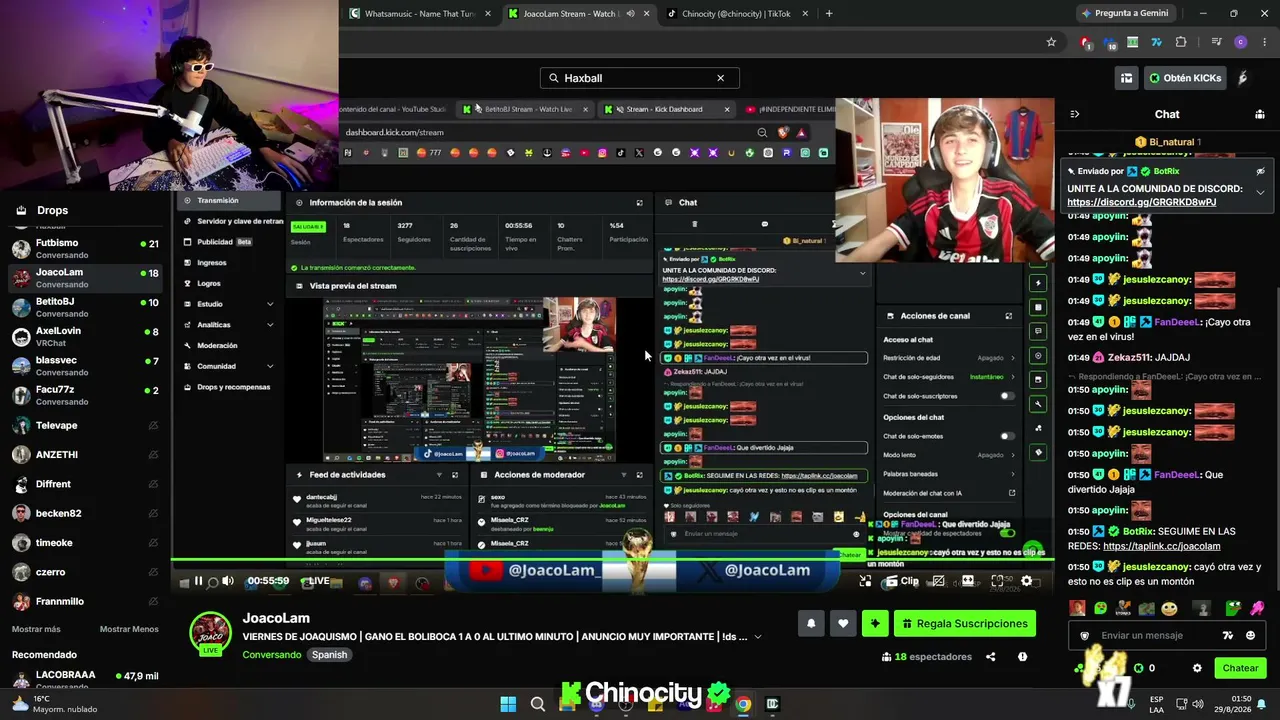Viewport: 1280px width, 720px height.
Task: Open browser extensions puzzle menu
Action: tap(1181, 42)
